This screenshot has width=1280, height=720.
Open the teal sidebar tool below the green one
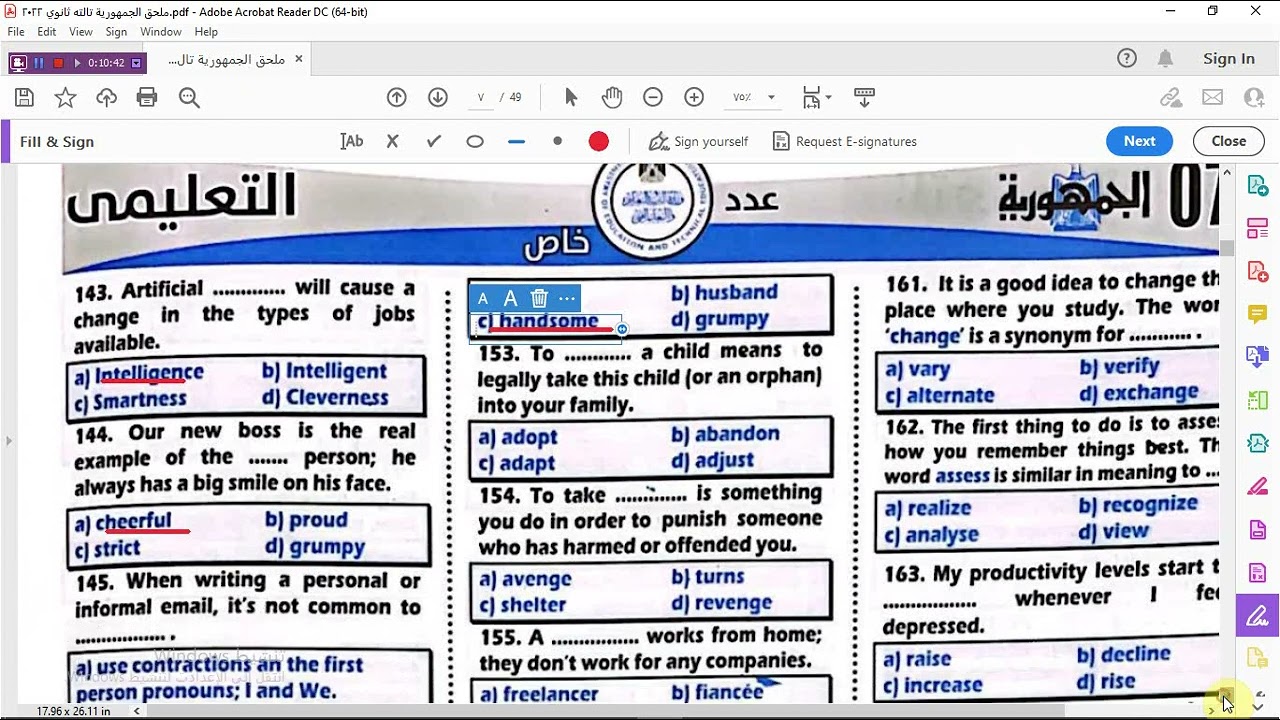1258,443
